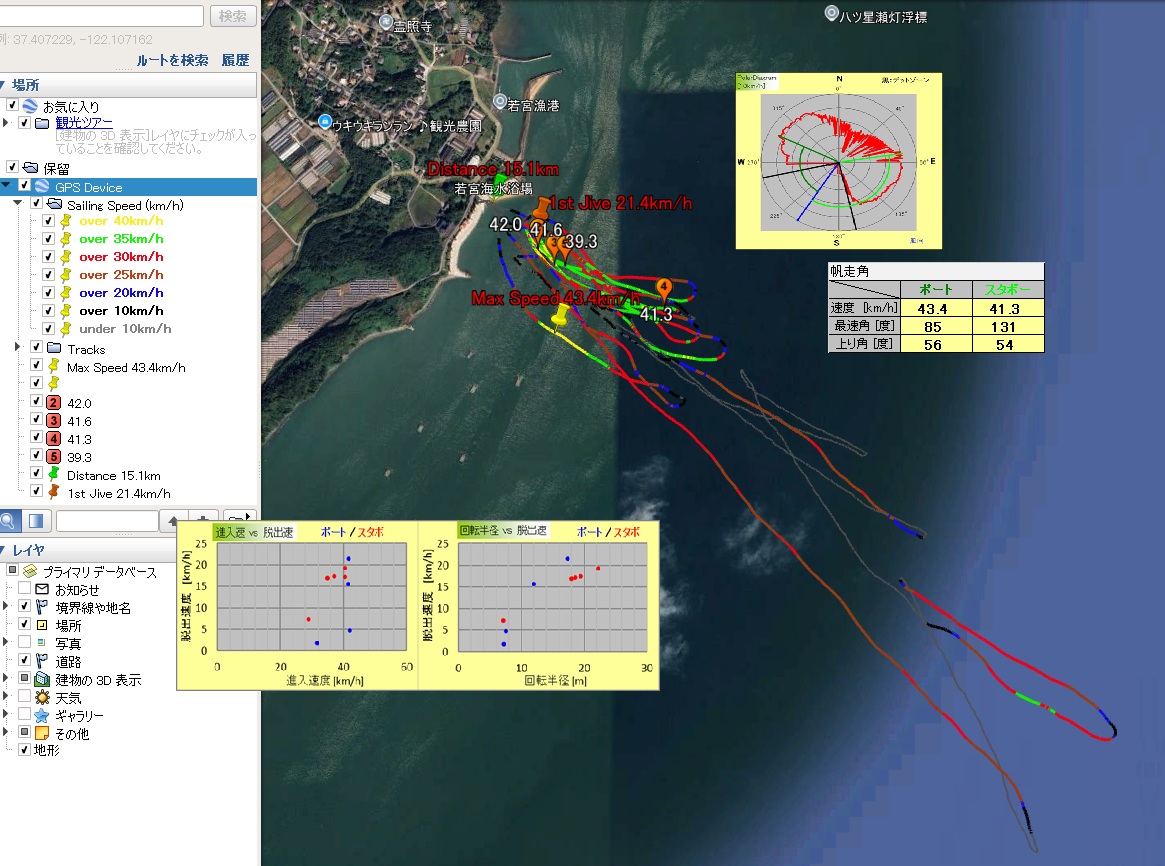Uncheck the 'over 40km/h' checkbox

pyautogui.click(x=48, y=221)
